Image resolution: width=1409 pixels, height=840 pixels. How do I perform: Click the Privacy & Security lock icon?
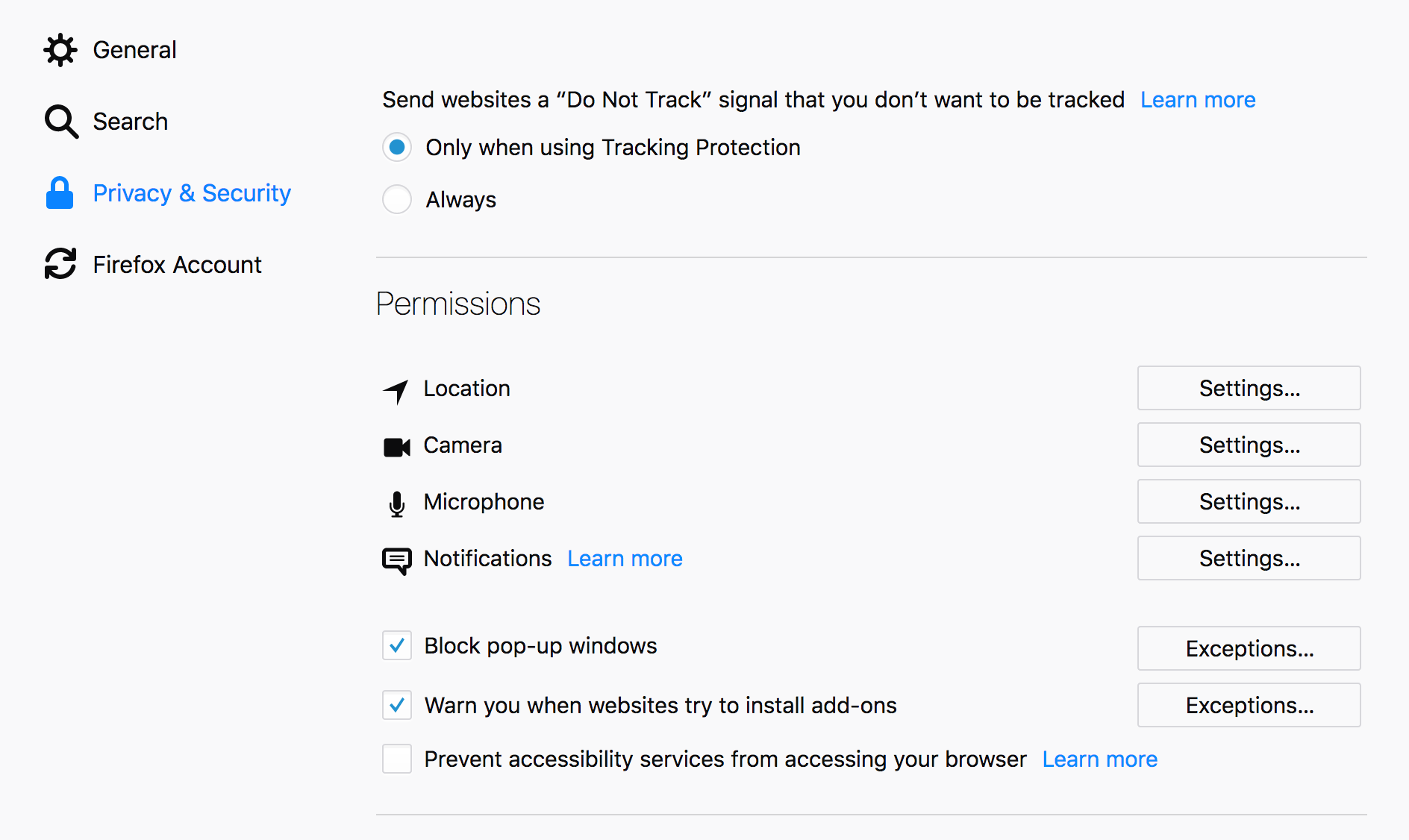(60, 193)
